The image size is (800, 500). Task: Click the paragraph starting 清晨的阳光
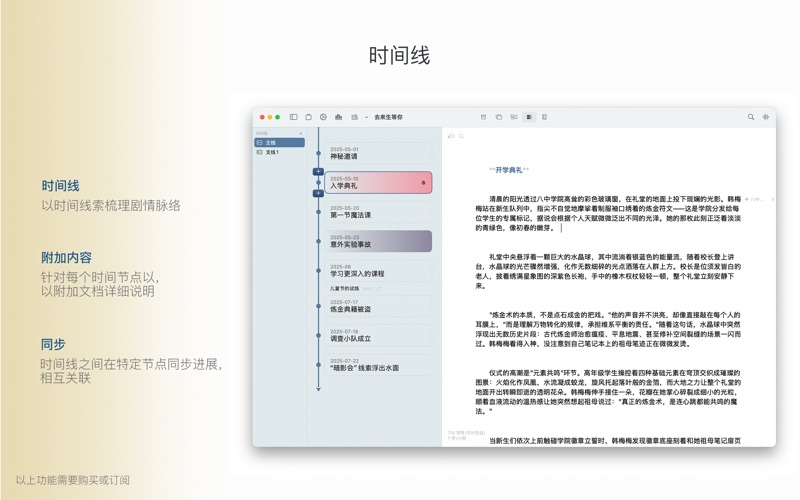click(x=608, y=213)
